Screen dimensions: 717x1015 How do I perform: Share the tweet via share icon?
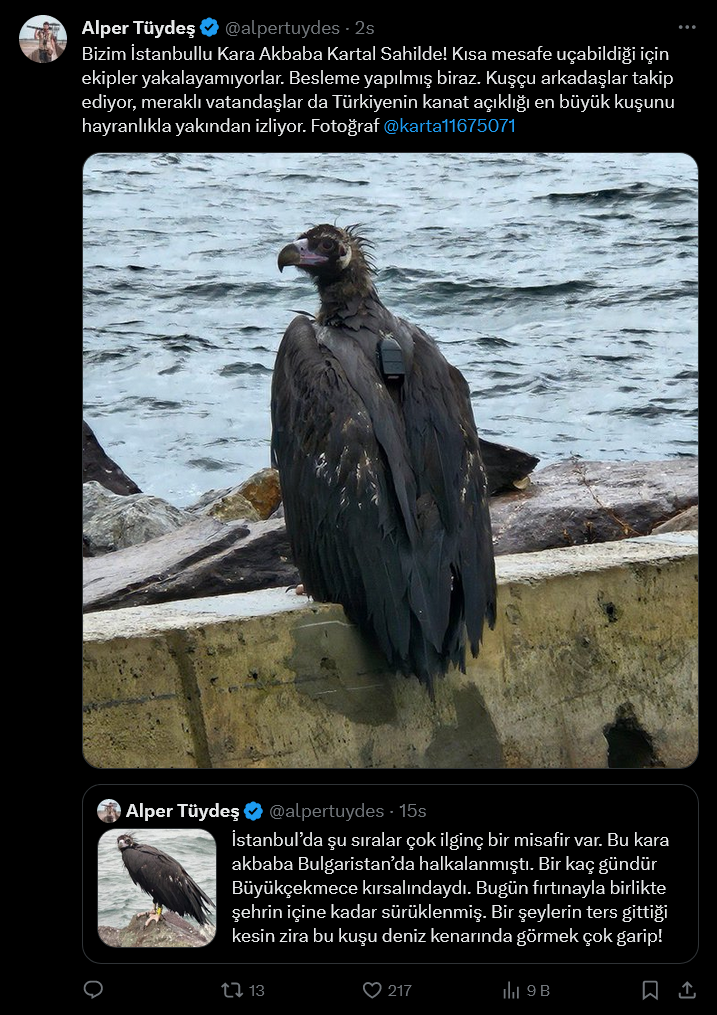687,990
